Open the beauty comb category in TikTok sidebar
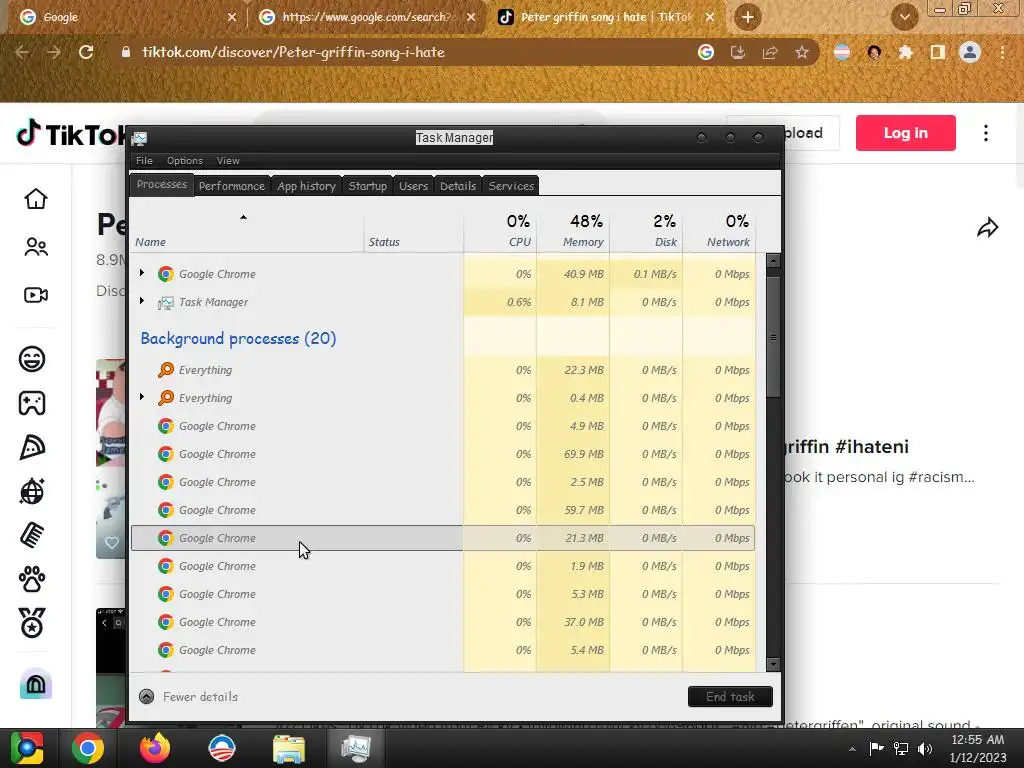Screen dimensions: 1024x768 [32, 536]
